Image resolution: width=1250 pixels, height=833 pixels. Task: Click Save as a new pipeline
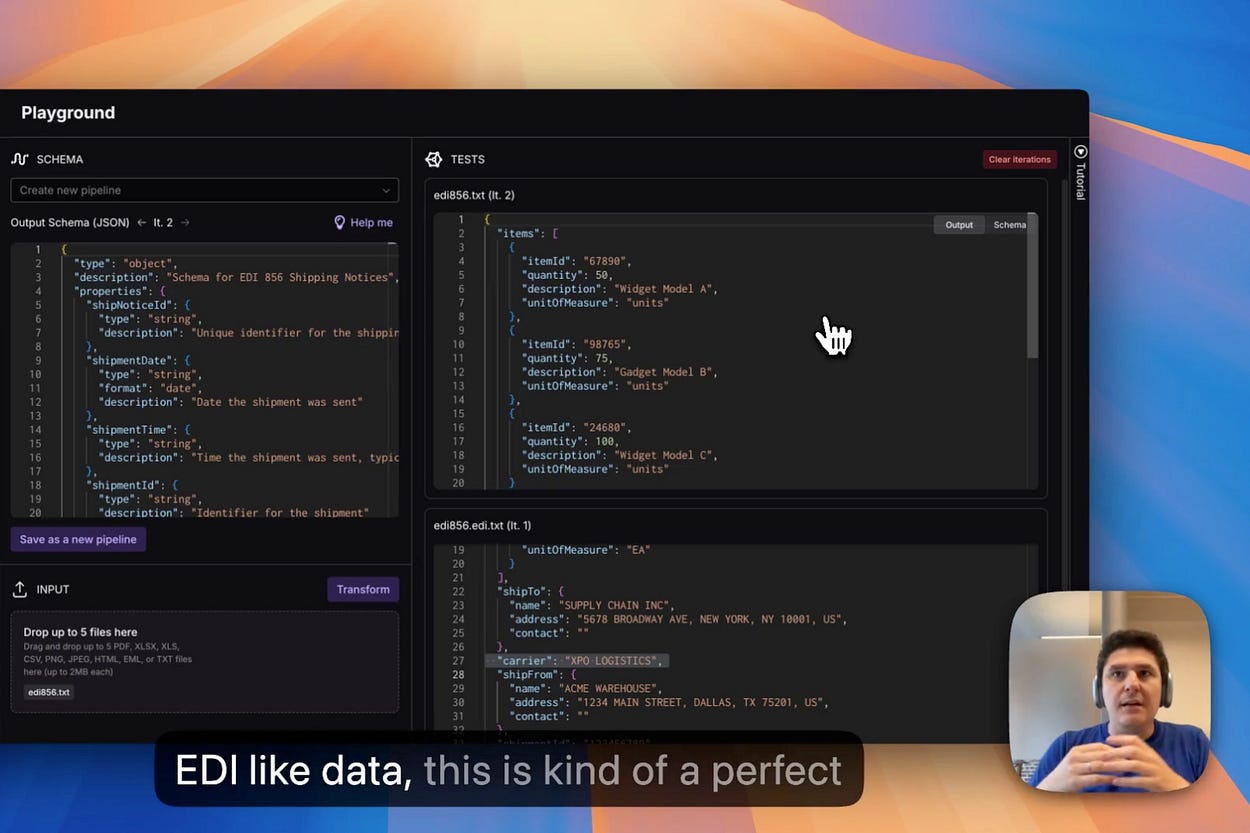click(x=78, y=539)
